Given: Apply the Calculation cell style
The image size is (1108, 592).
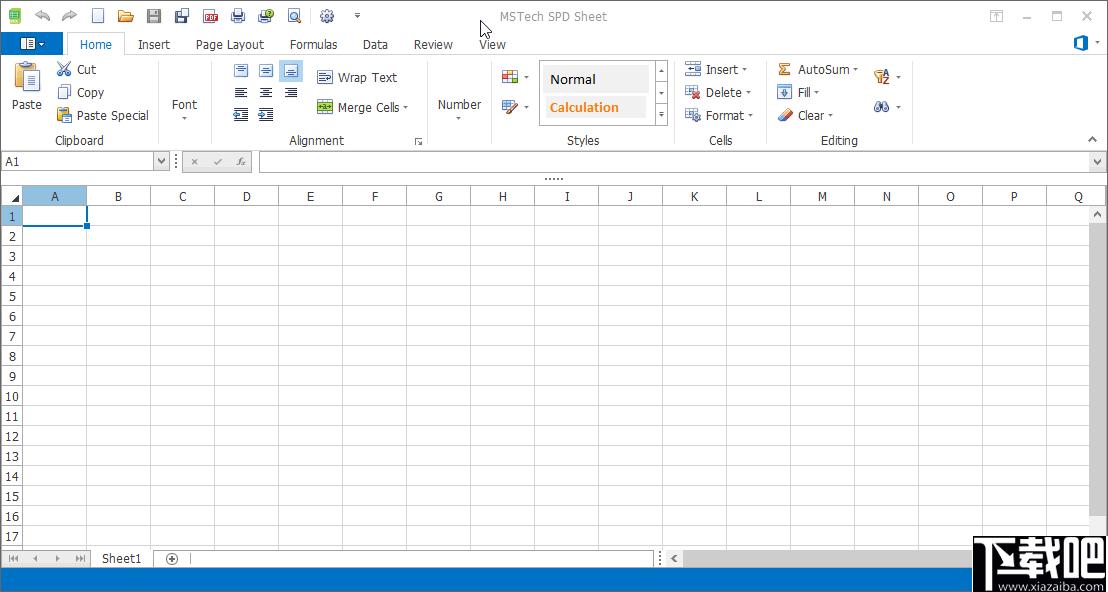Looking at the screenshot, I should 596,107.
